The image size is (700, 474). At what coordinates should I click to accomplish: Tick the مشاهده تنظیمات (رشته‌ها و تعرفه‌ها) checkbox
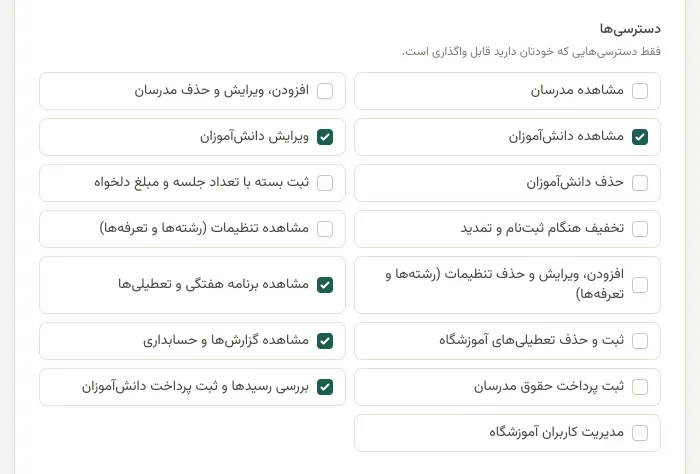(325, 229)
